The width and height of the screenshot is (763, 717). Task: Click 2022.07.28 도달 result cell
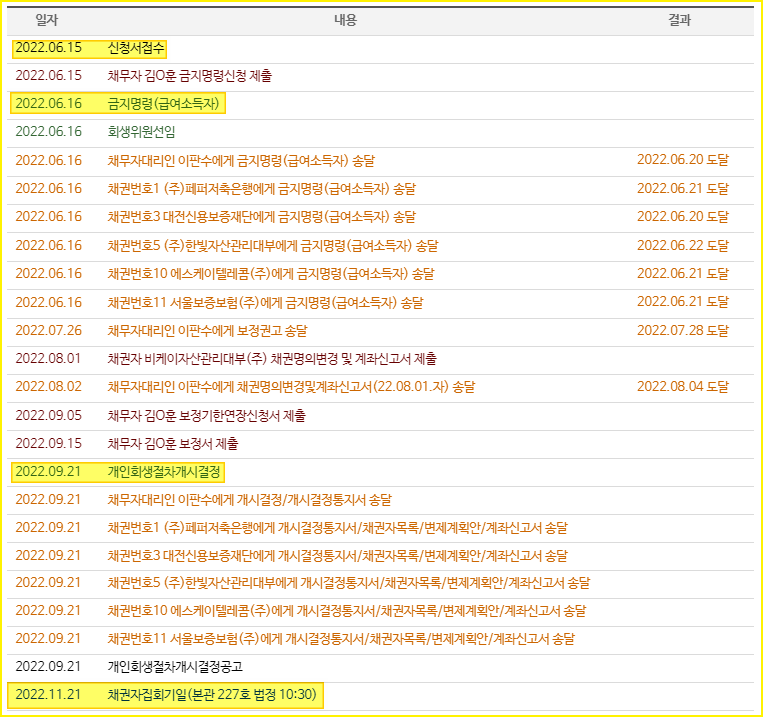pyautogui.click(x=683, y=331)
